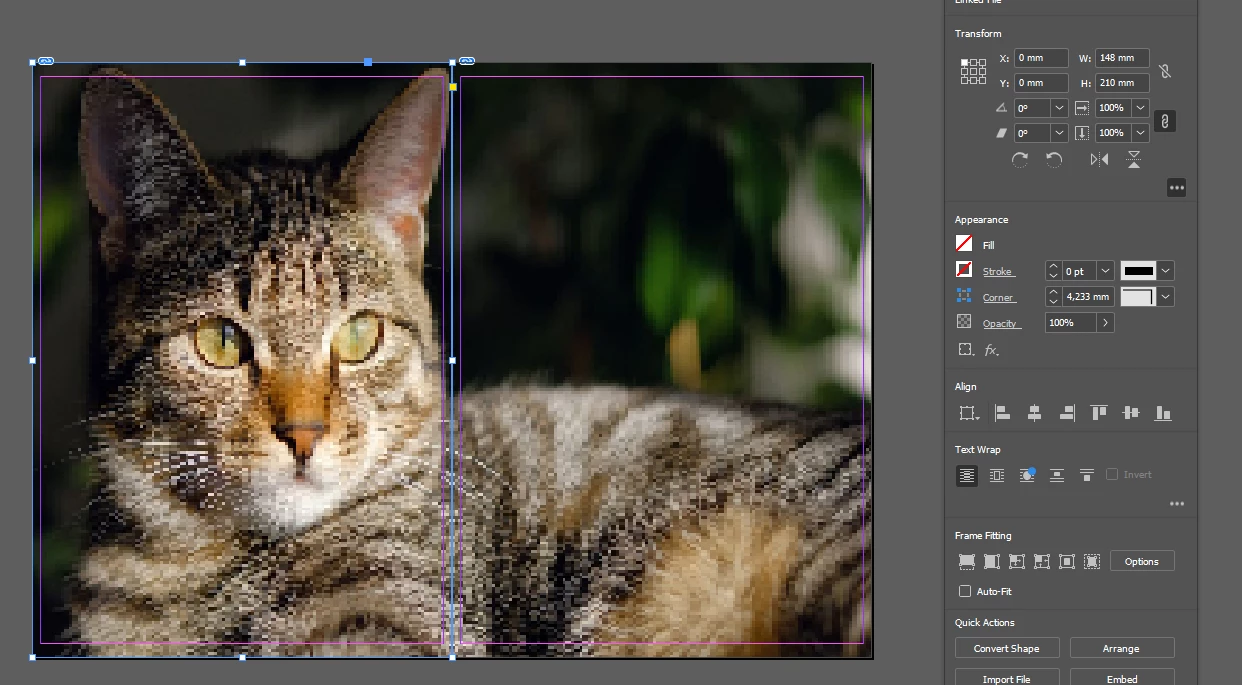Image resolution: width=1242 pixels, height=685 pixels.
Task: Fit content to frame
Action: pos(1017,562)
